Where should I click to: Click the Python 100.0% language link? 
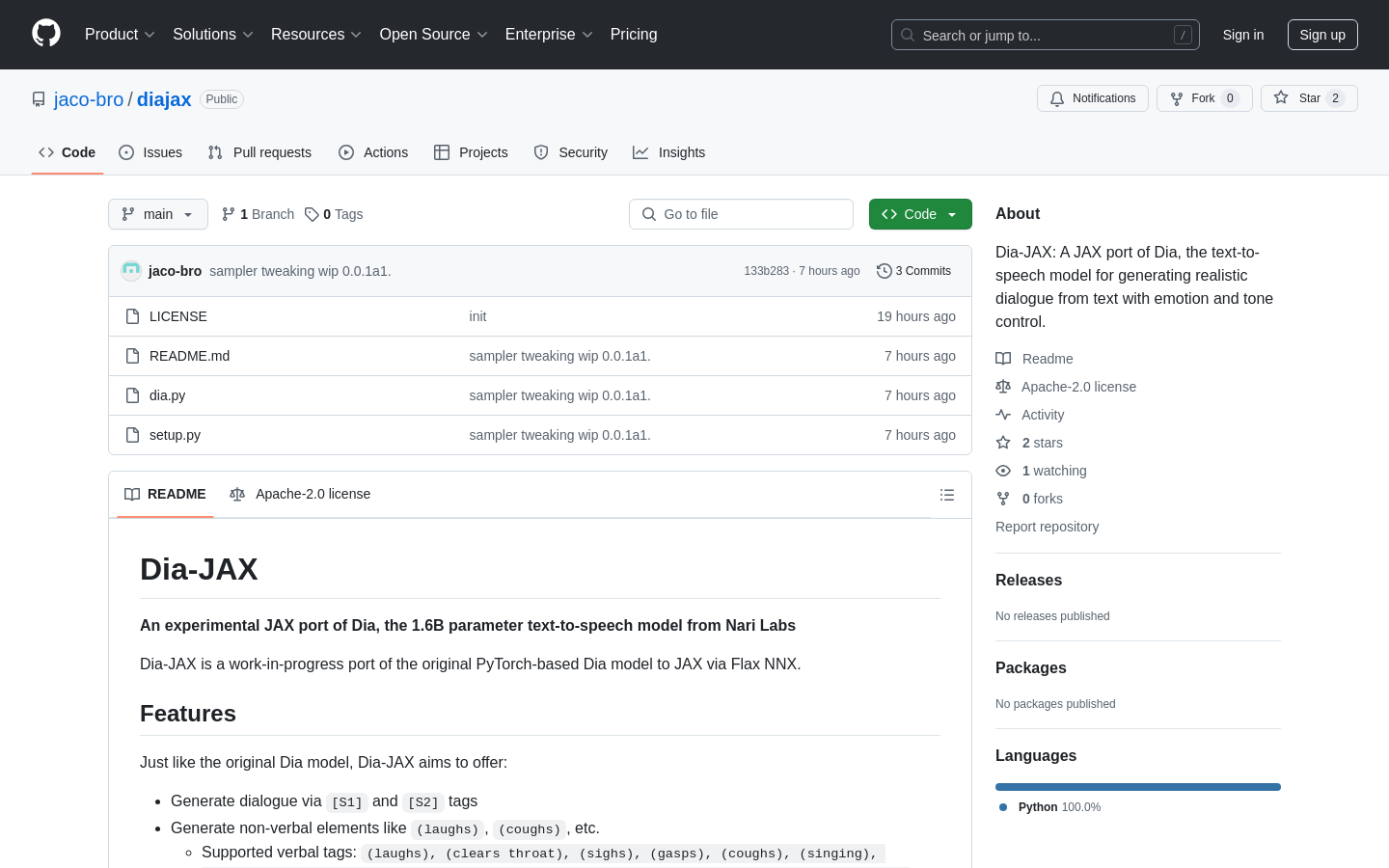tap(1049, 807)
